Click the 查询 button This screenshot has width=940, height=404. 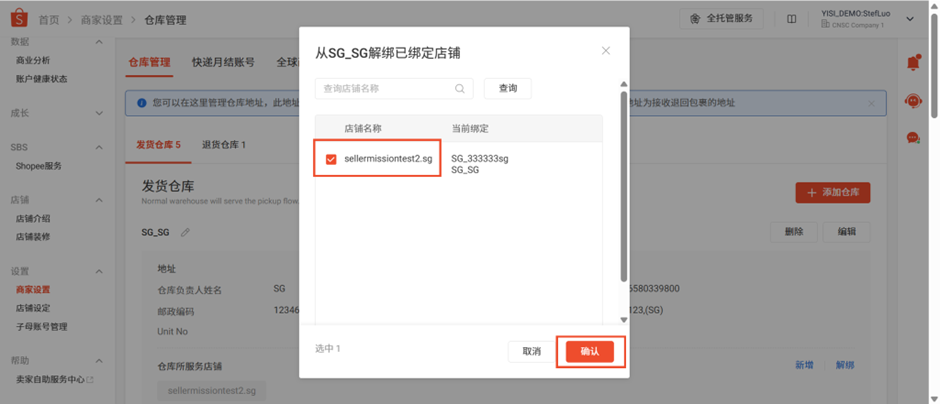(508, 88)
